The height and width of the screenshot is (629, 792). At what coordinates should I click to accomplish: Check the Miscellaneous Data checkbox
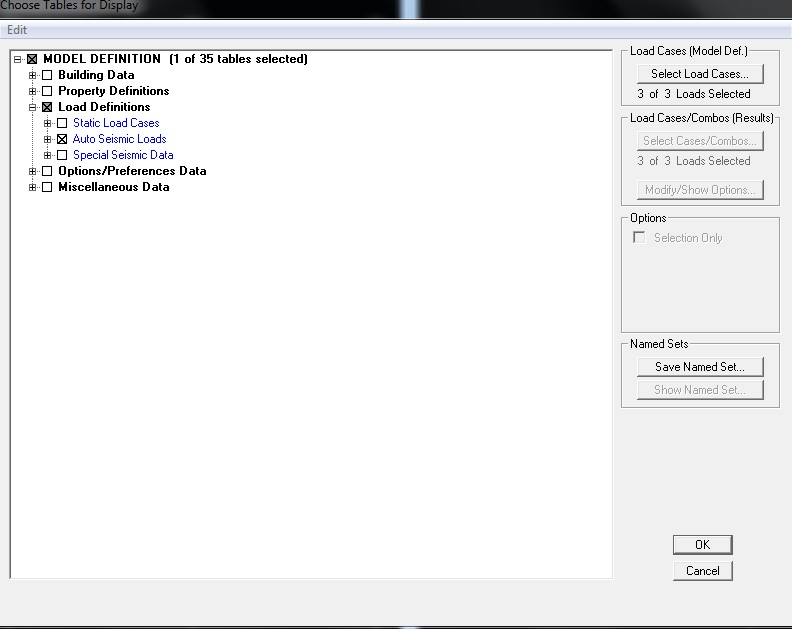point(47,187)
